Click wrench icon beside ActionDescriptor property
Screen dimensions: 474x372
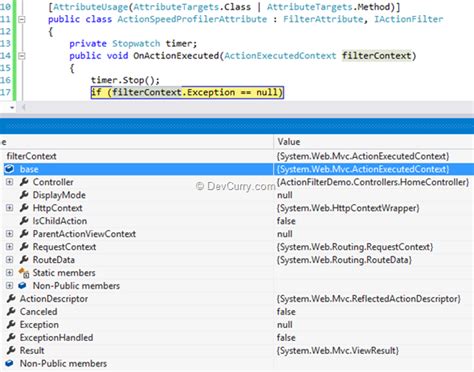pyautogui.click(x=11, y=298)
